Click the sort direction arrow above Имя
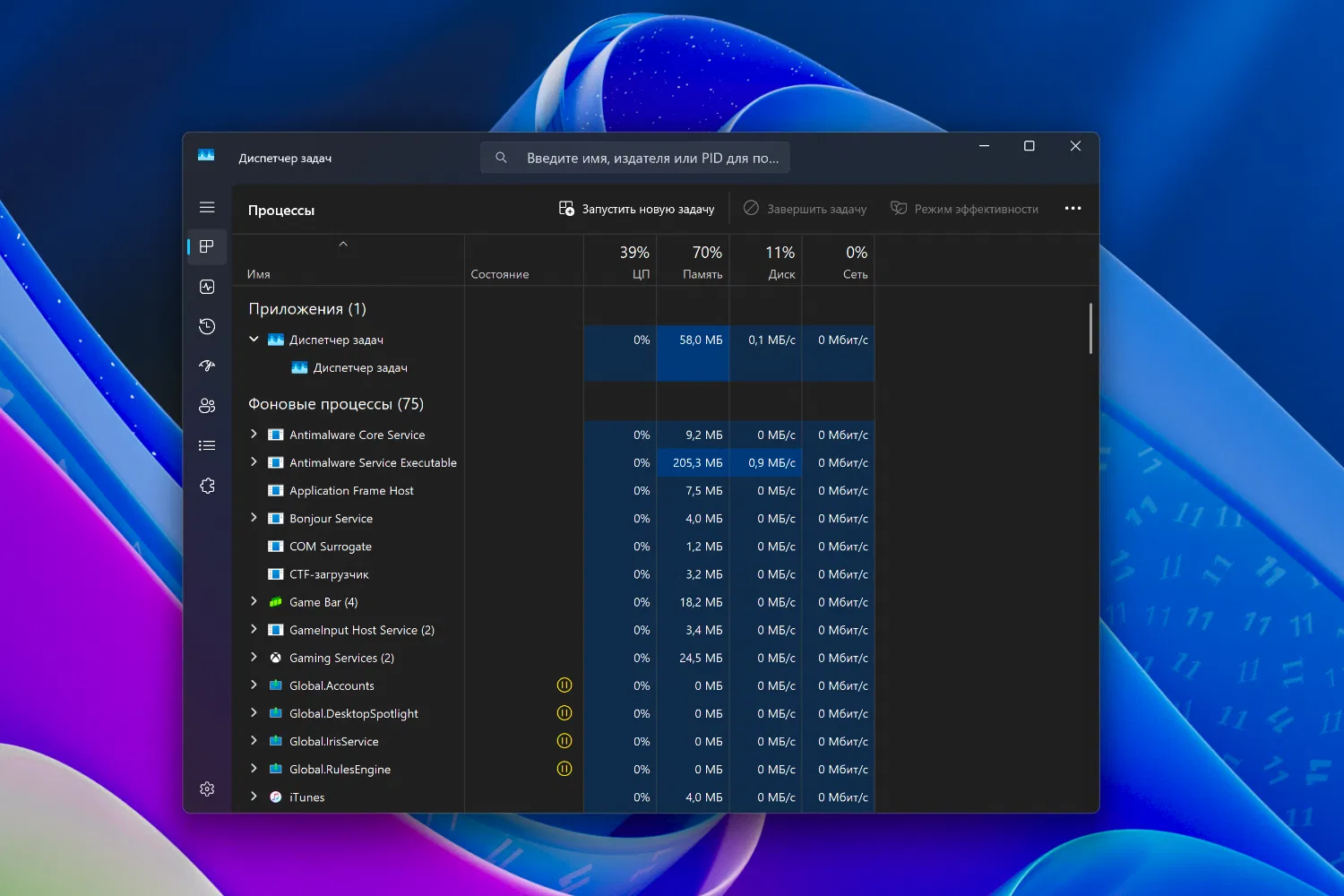The width and height of the screenshot is (1344, 896). 343,244
